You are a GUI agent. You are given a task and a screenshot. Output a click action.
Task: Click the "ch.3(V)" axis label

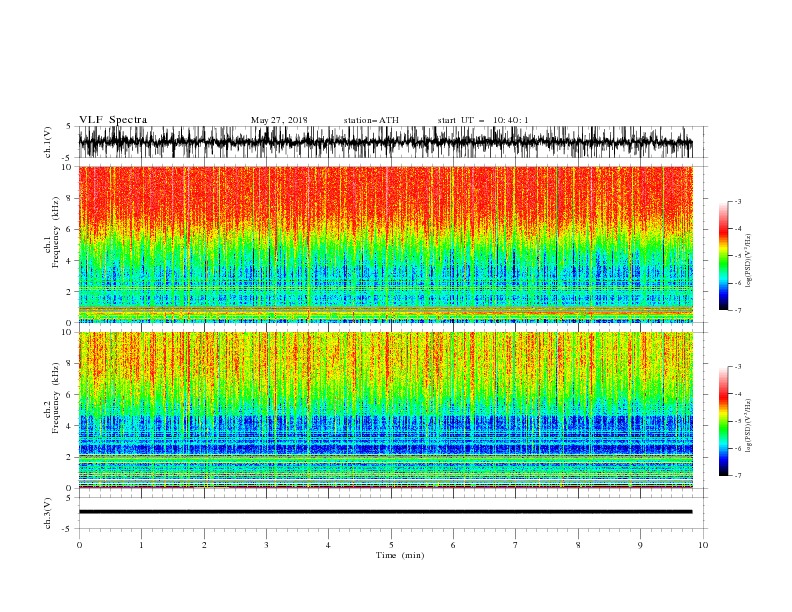pyautogui.click(x=48, y=513)
